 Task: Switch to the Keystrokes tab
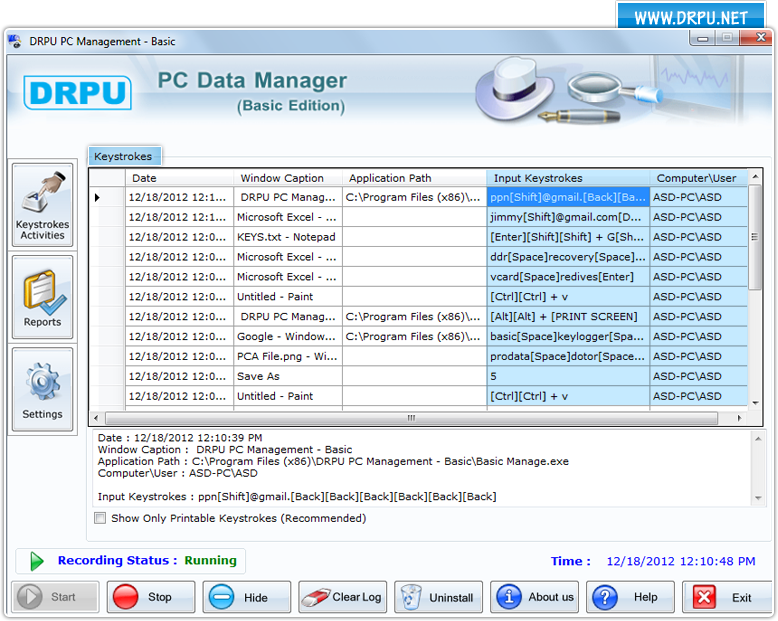click(x=124, y=156)
